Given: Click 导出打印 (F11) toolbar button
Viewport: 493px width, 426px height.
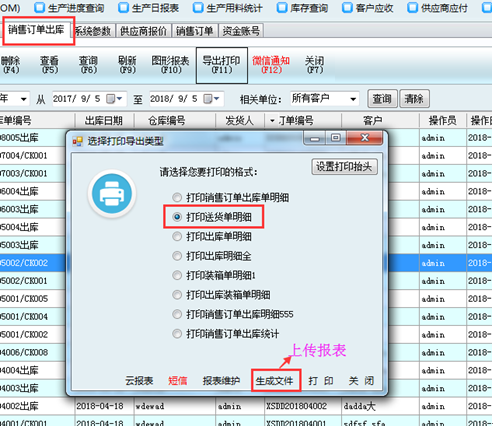Looking at the screenshot, I should (x=222, y=65).
